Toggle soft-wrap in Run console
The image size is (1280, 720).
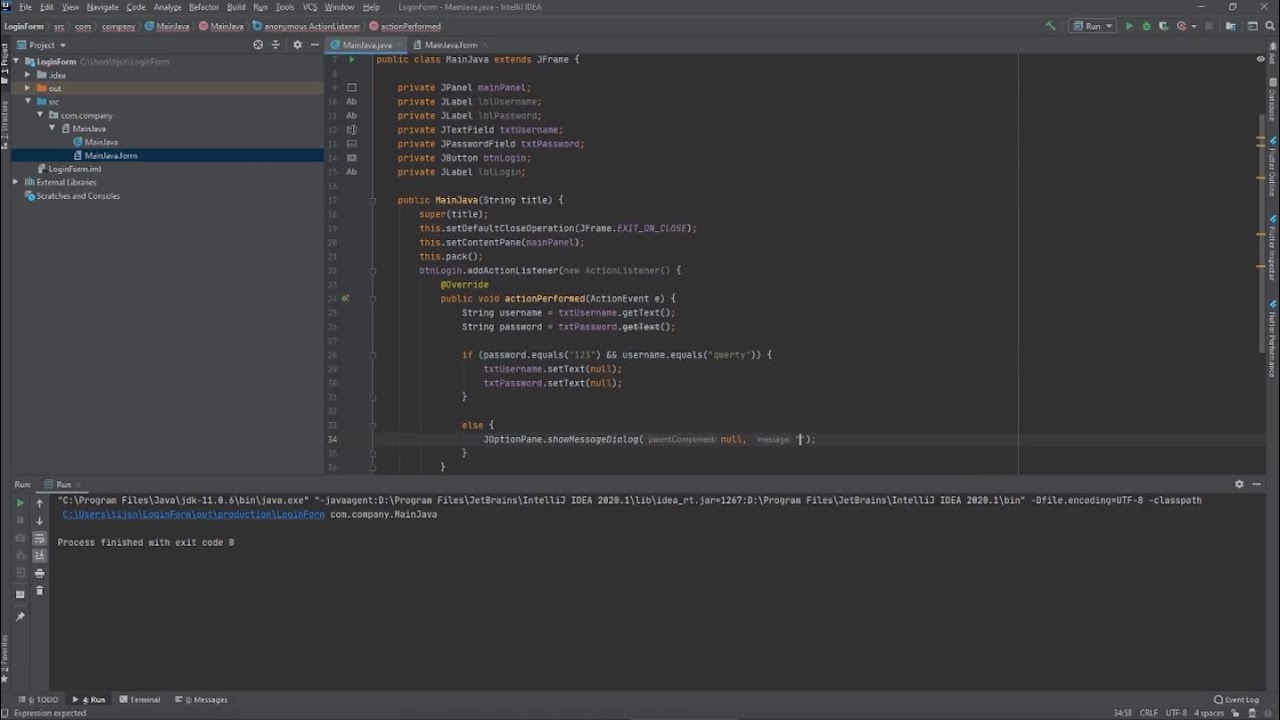tap(39, 538)
